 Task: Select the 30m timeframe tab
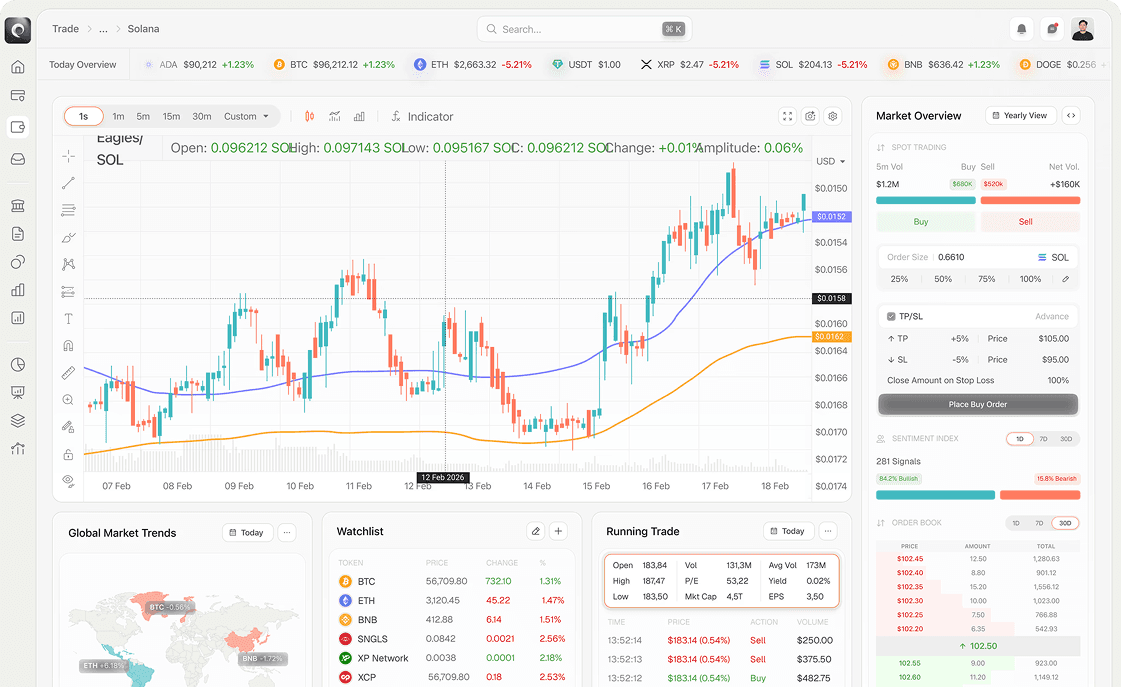click(x=202, y=117)
